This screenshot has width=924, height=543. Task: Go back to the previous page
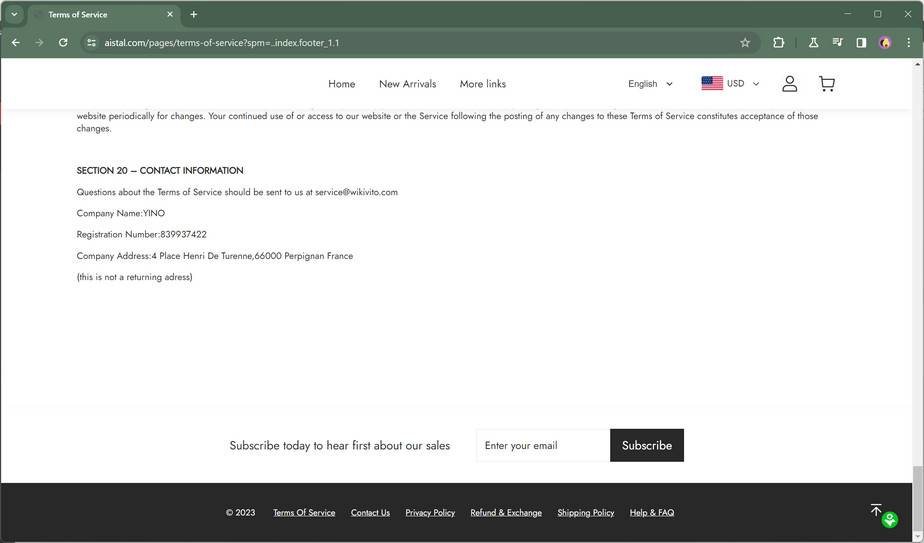pos(16,42)
